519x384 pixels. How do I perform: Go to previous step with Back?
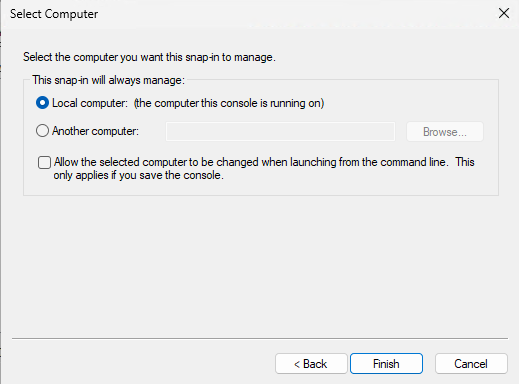(x=311, y=364)
